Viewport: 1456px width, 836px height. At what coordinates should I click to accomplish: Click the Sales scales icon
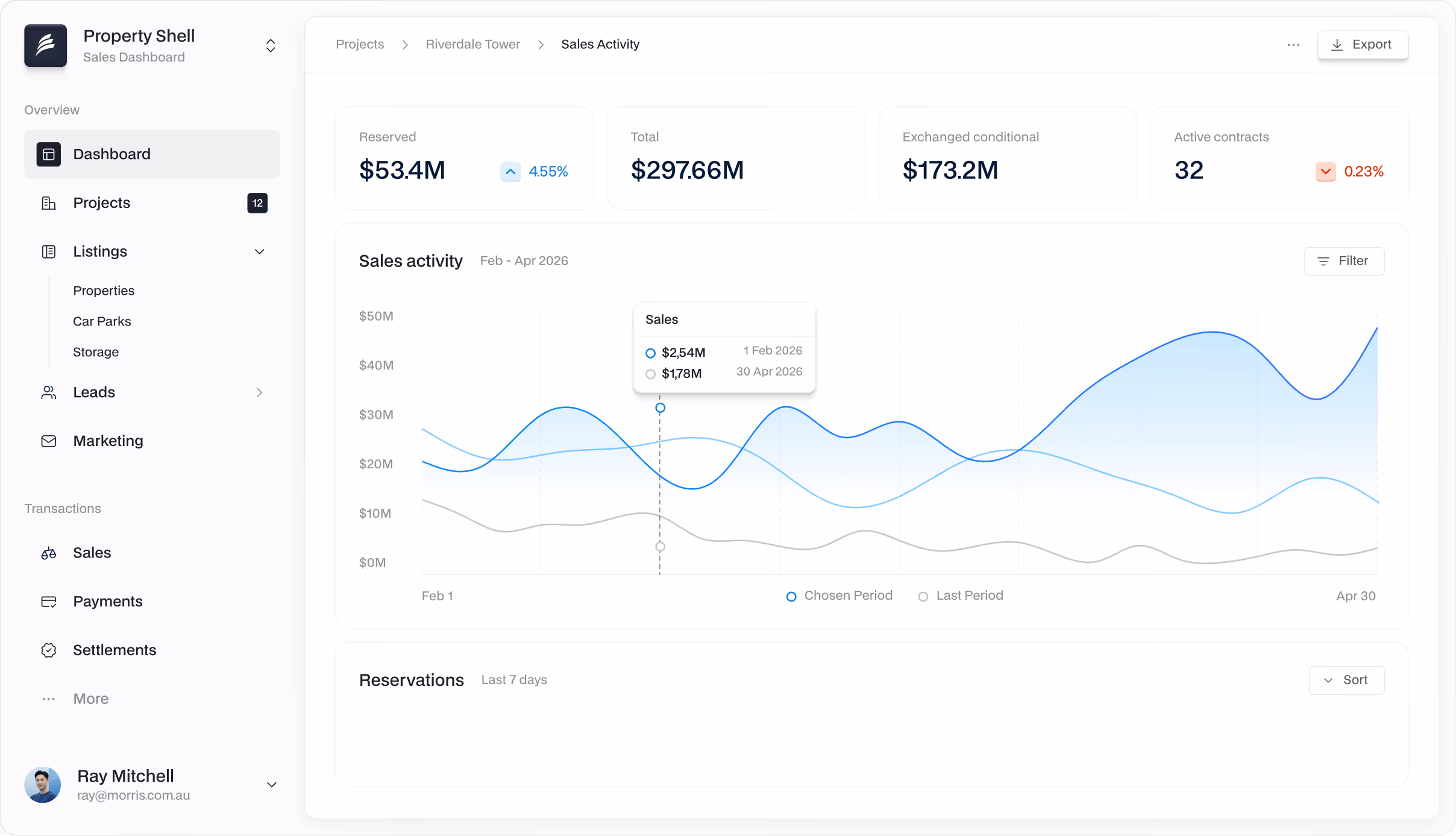(x=49, y=553)
